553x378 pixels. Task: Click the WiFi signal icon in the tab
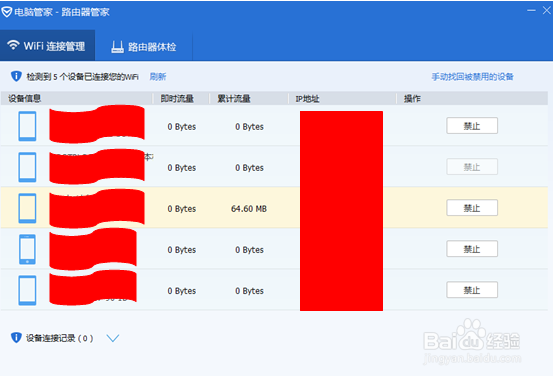pos(13,45)
